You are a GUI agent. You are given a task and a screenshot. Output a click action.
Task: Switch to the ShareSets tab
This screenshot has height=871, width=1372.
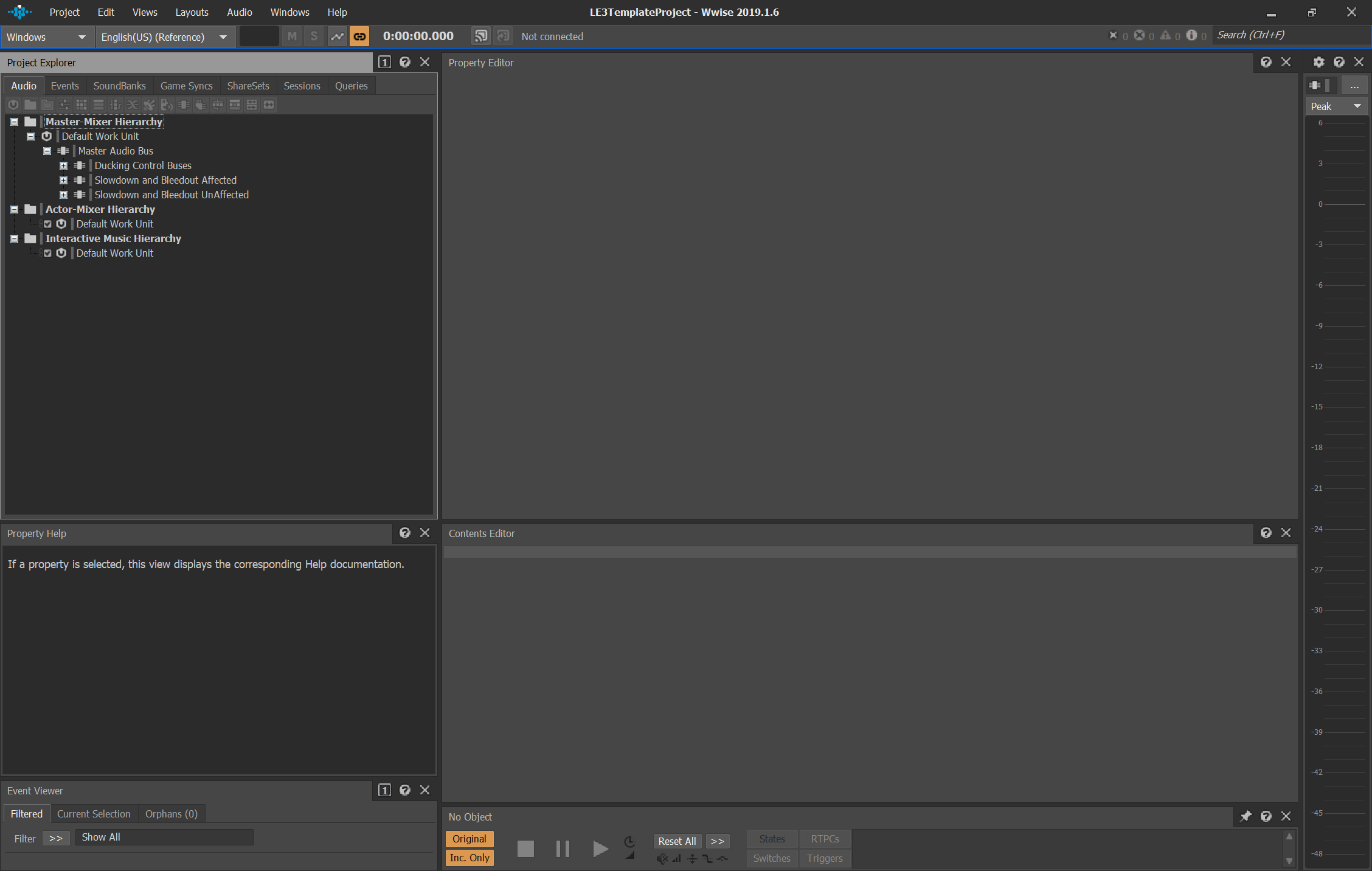(248, 86)
